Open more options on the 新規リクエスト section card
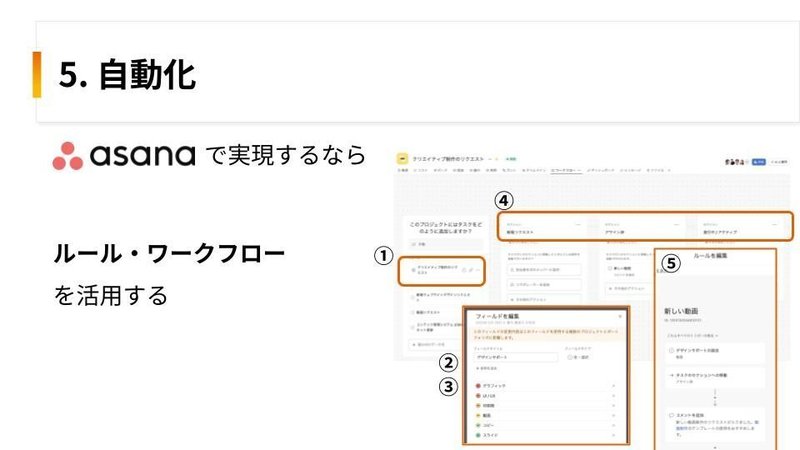Screen dimensions: 800x450 (578, 224)
